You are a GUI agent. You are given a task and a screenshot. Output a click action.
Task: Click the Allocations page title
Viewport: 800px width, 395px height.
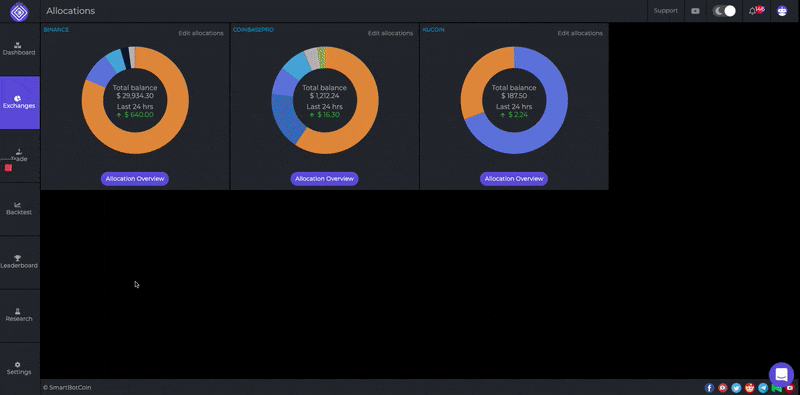[70, 11]
